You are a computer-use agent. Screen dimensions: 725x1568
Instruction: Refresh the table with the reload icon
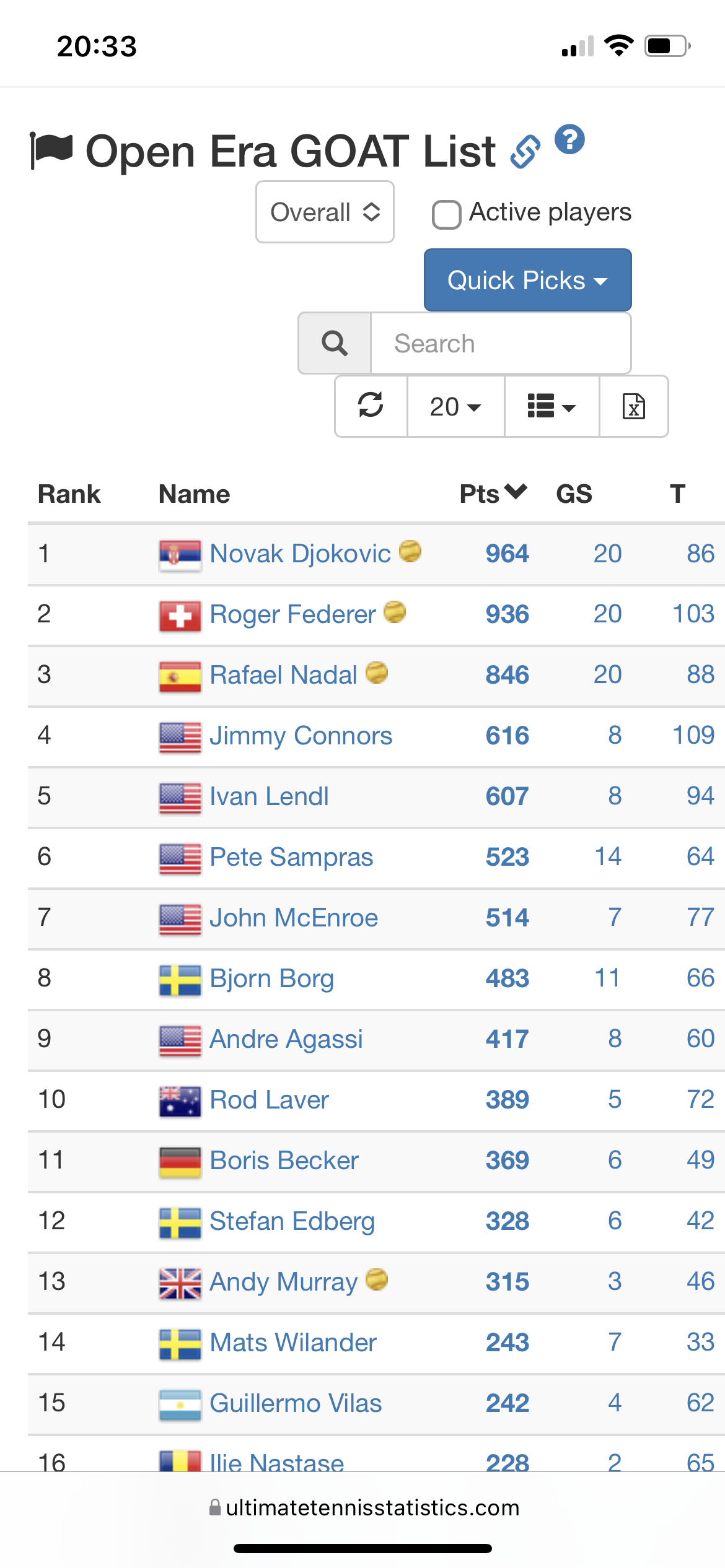tap(371, 406)
